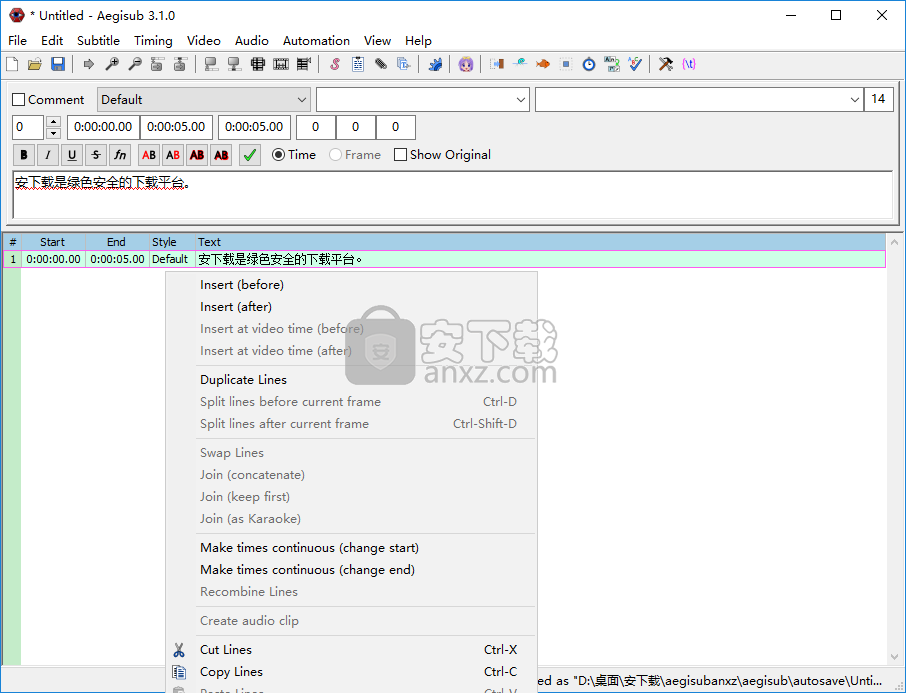Open the Fonts Collector icon

[403, 64]
